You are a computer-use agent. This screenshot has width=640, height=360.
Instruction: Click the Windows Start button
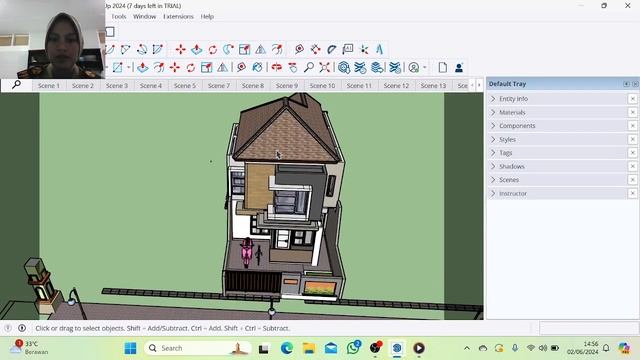click(x=130, y=348)
